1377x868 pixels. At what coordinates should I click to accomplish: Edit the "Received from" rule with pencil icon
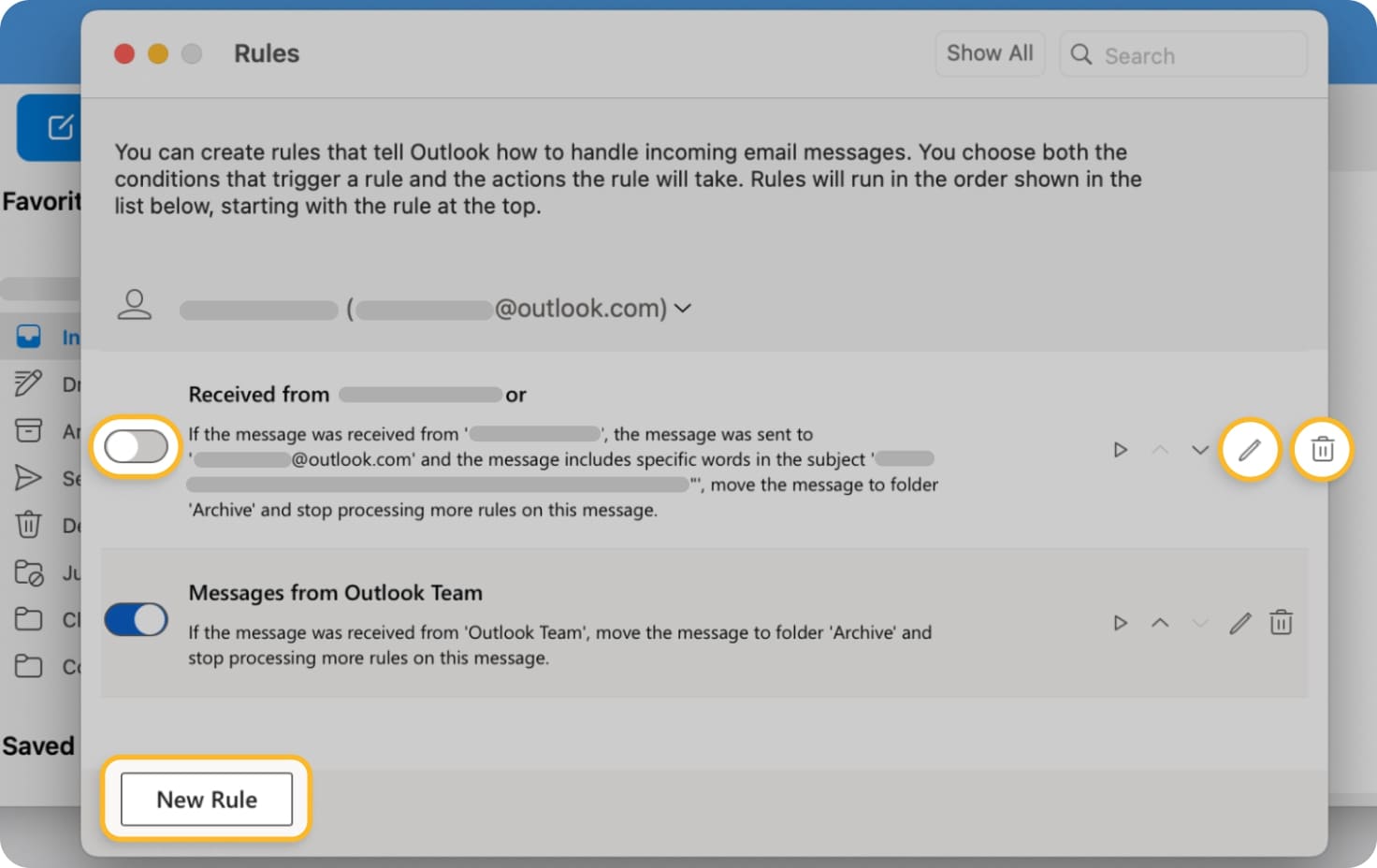click(1250, 450)
